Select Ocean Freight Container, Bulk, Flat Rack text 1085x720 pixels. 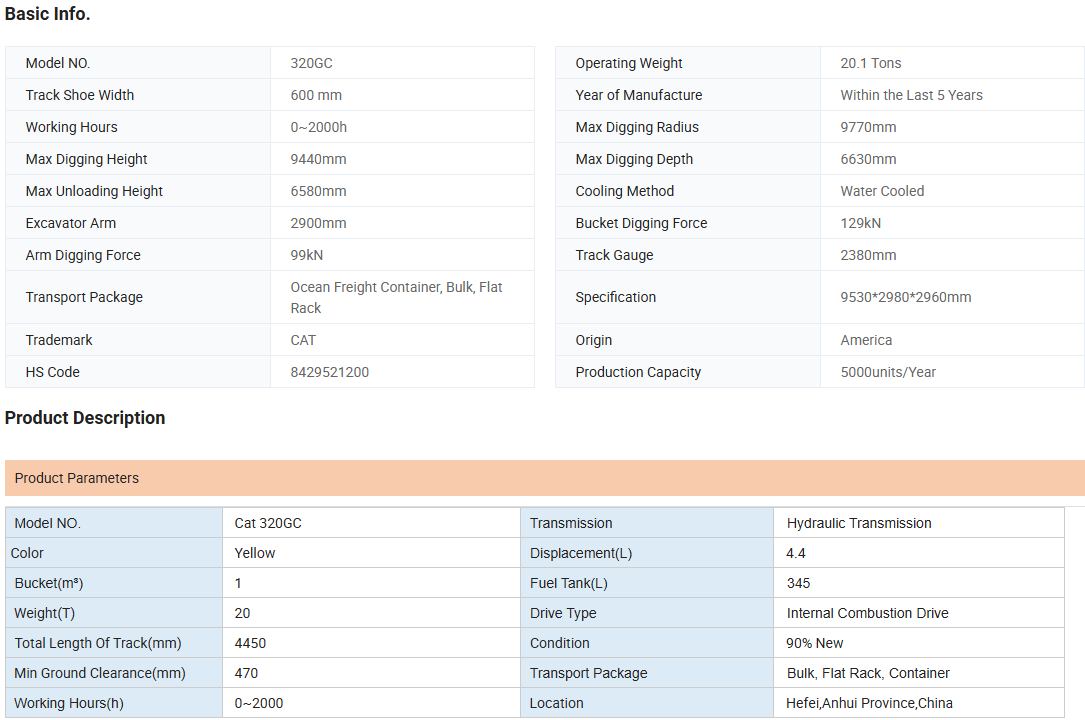point(396,297)
